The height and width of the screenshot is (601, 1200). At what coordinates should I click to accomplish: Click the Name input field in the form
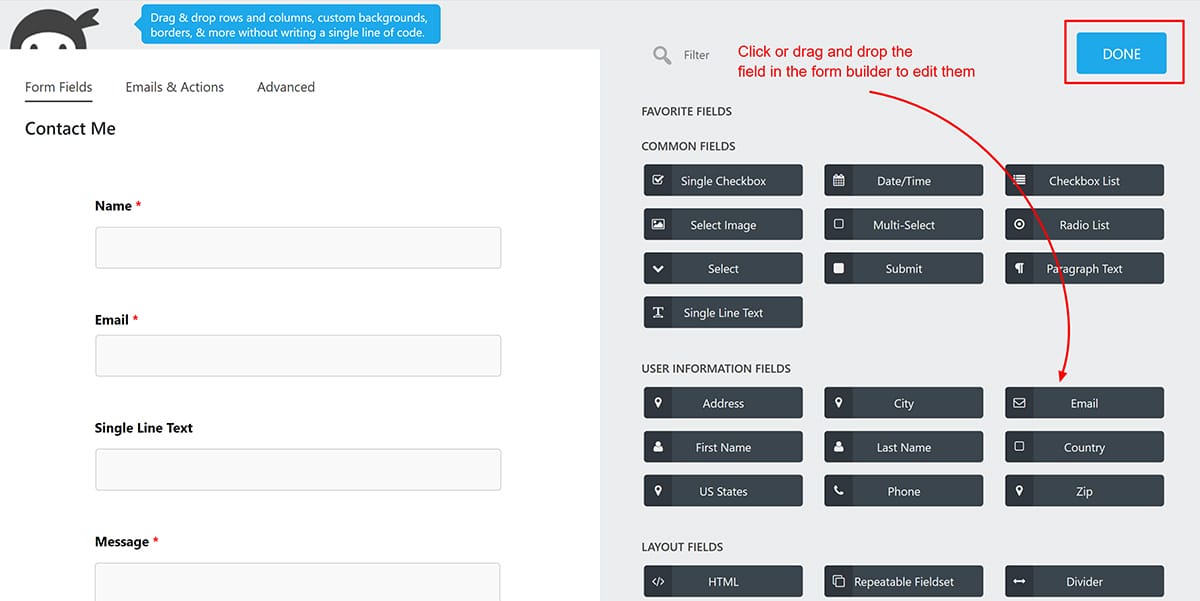[297, 247]
